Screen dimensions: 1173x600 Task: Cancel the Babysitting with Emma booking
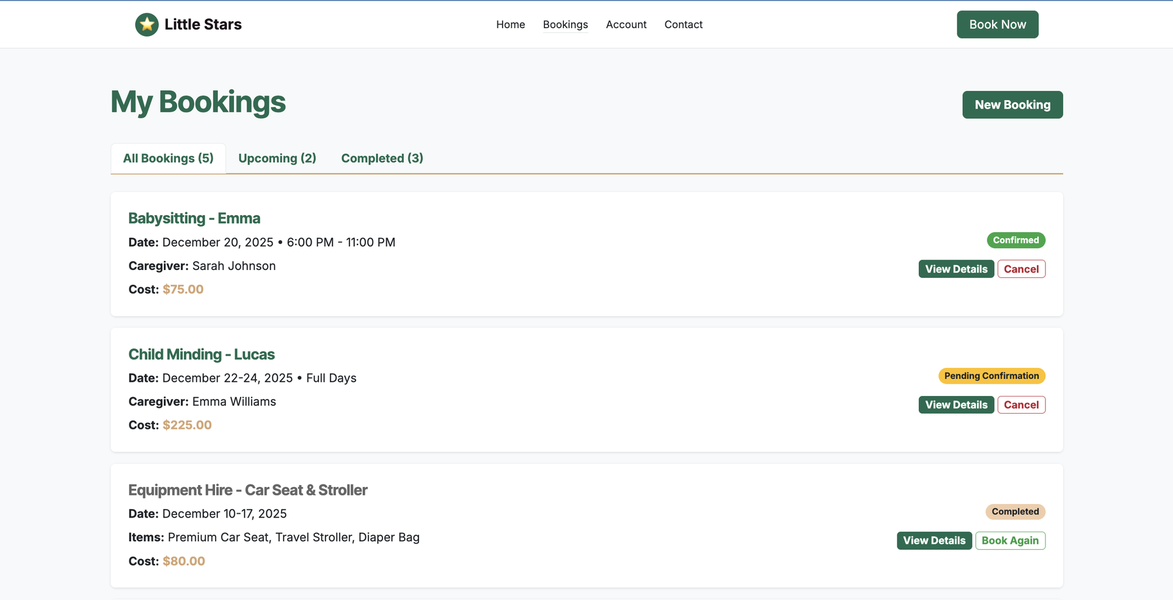coord(1021,268)
